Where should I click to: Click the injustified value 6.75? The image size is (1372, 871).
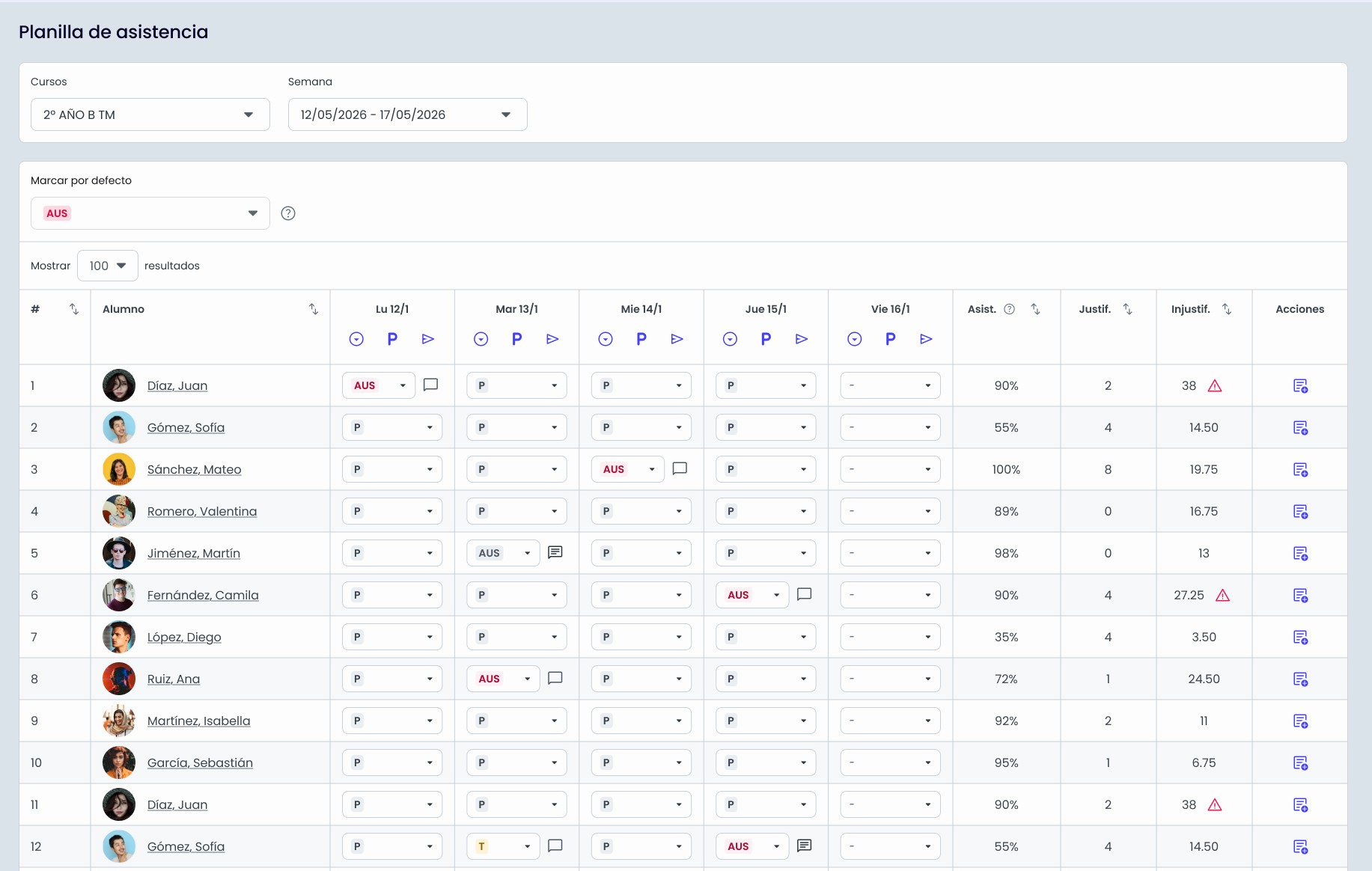(1204, 762)
